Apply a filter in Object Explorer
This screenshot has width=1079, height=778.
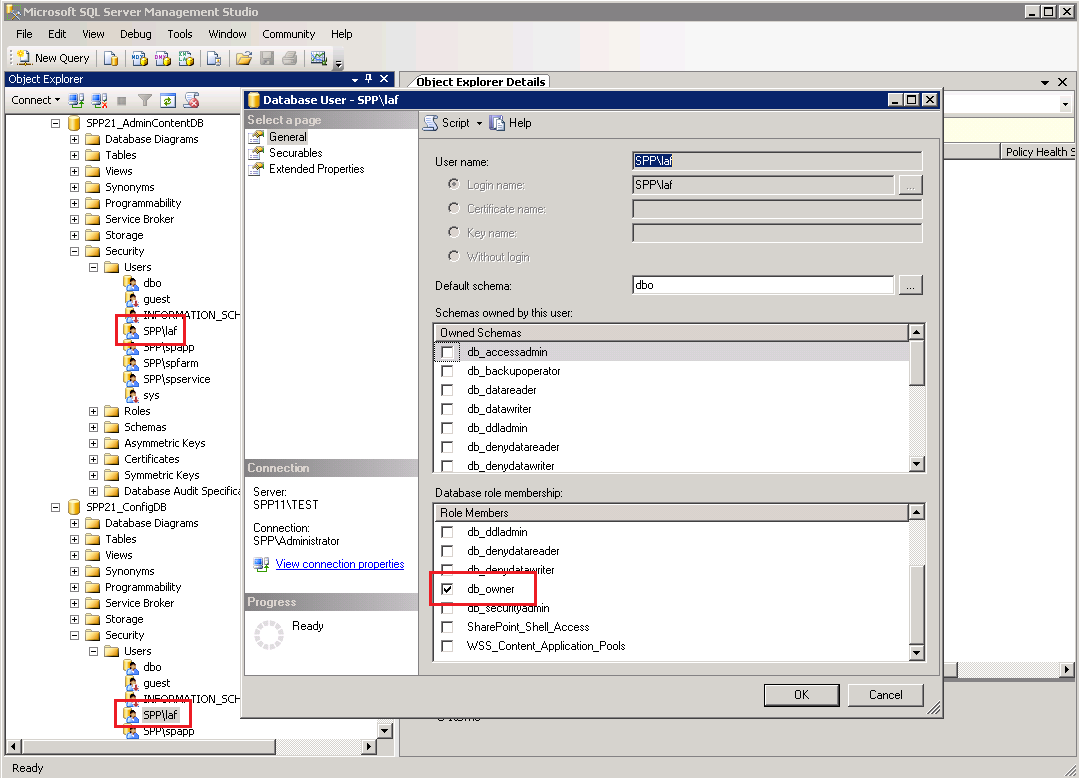point(143,100)
